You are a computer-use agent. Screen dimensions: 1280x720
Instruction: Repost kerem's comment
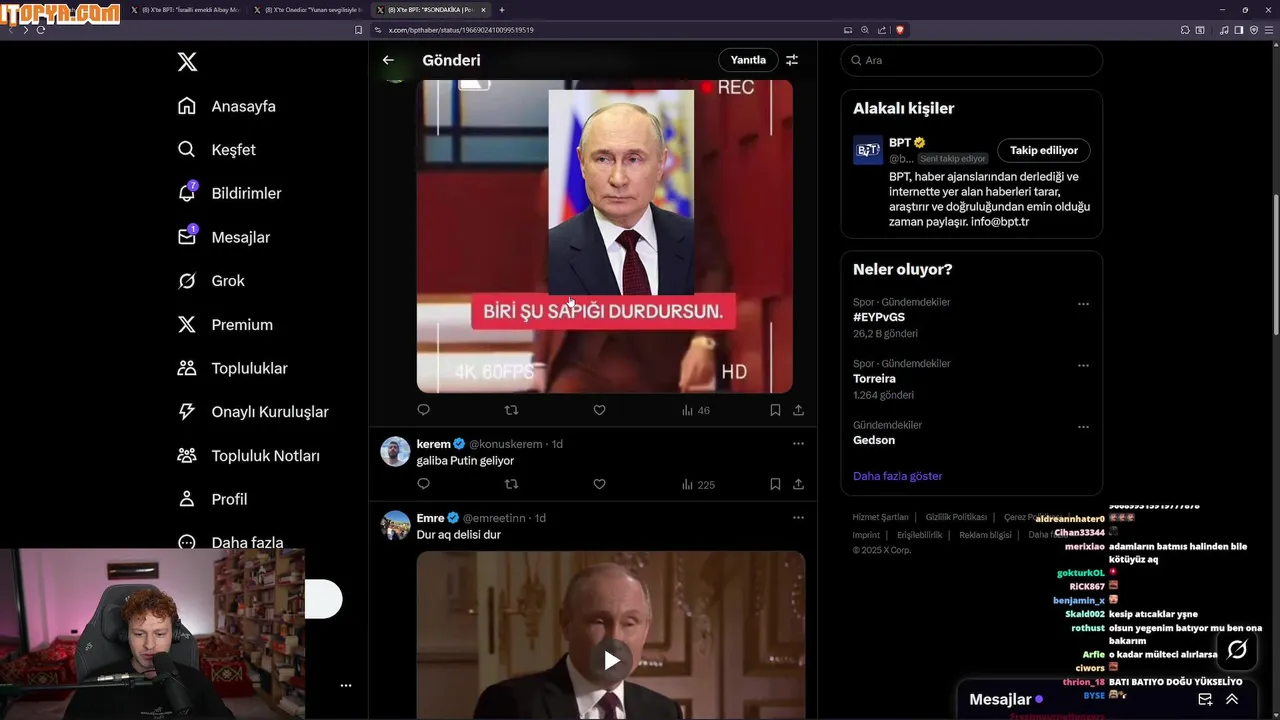point(511,484)
